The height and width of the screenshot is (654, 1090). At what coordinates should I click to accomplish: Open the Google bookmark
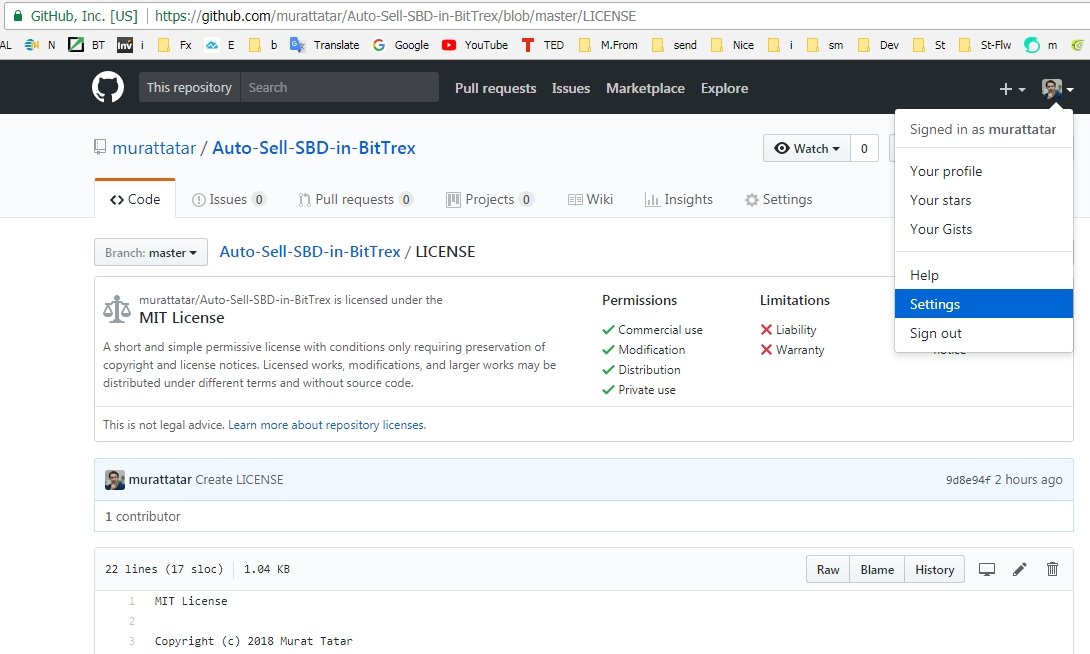[401, 45]
